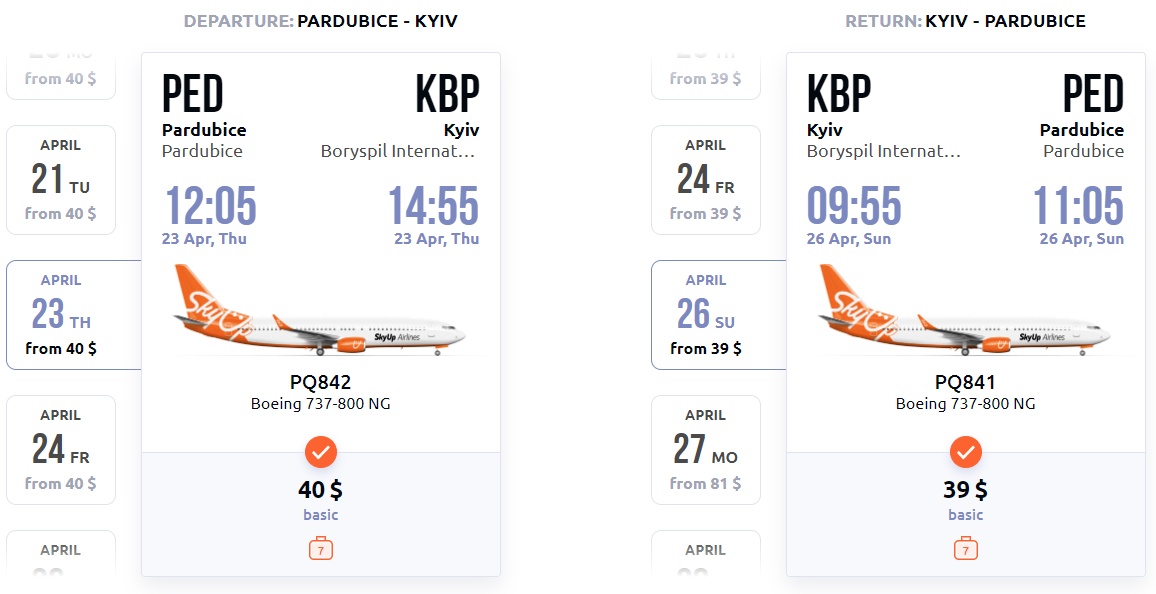The width and height of the screenshot is (1156, 594).
Task: Click the 12:05 departure time on PED card
Action: point(211,205)
